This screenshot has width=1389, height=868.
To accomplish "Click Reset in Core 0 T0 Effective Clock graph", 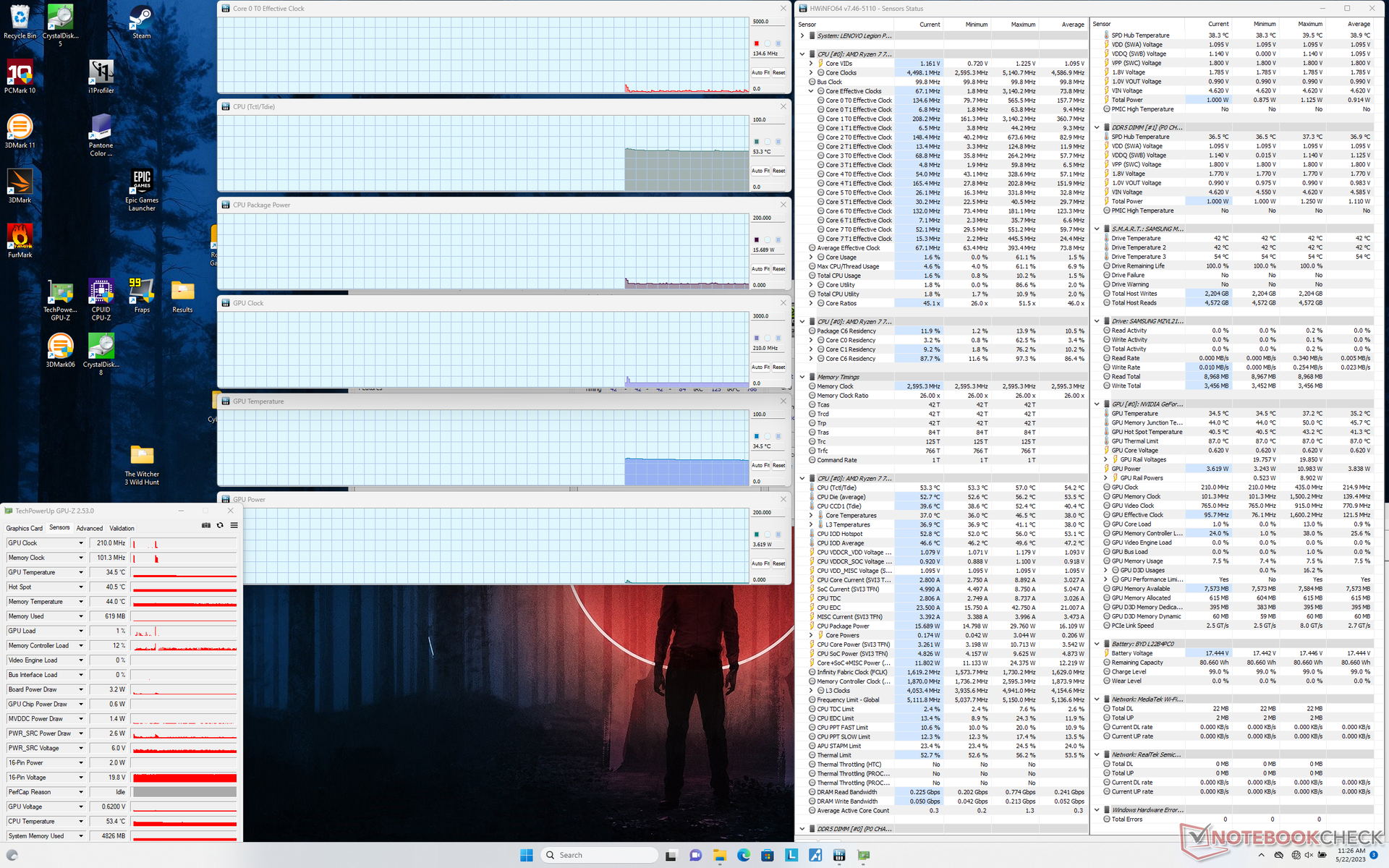I will [778, 72].
